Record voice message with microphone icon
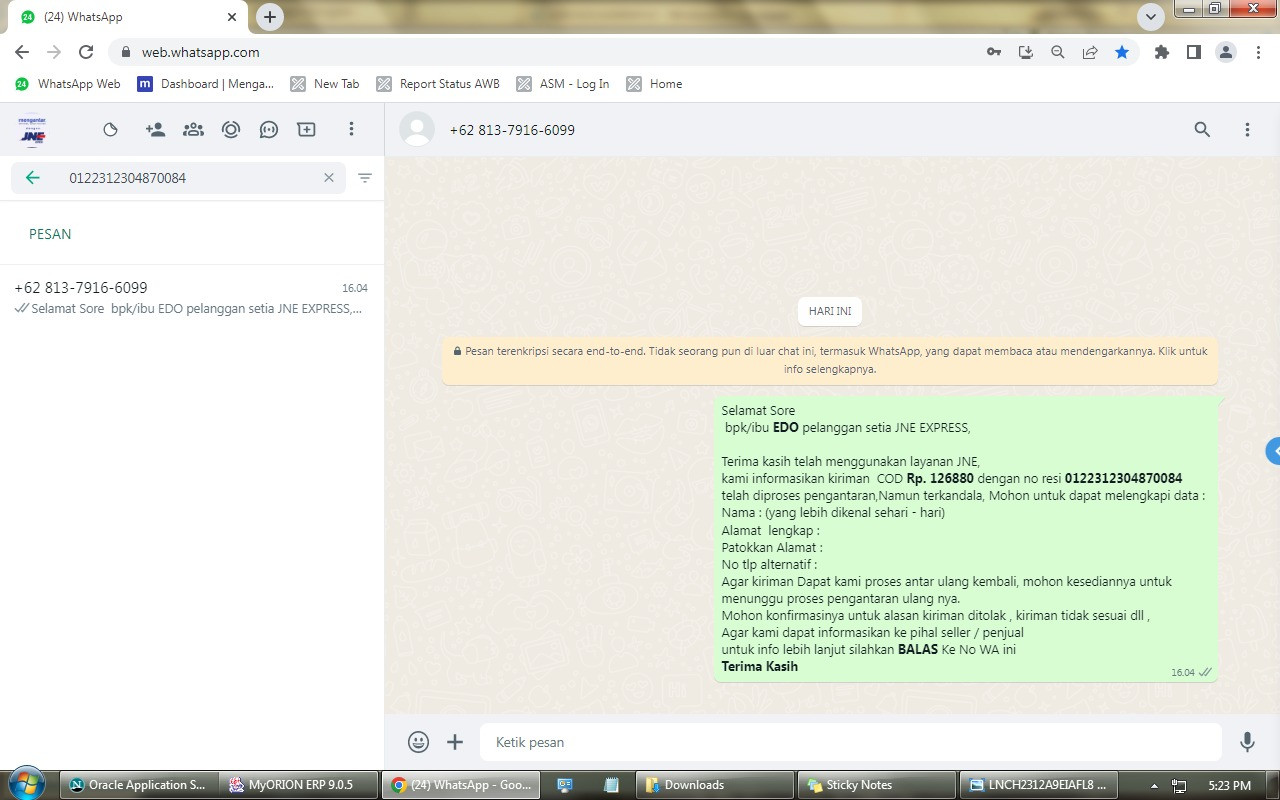The height and width of the screenshot is (800, 1280). (1247, 742)
